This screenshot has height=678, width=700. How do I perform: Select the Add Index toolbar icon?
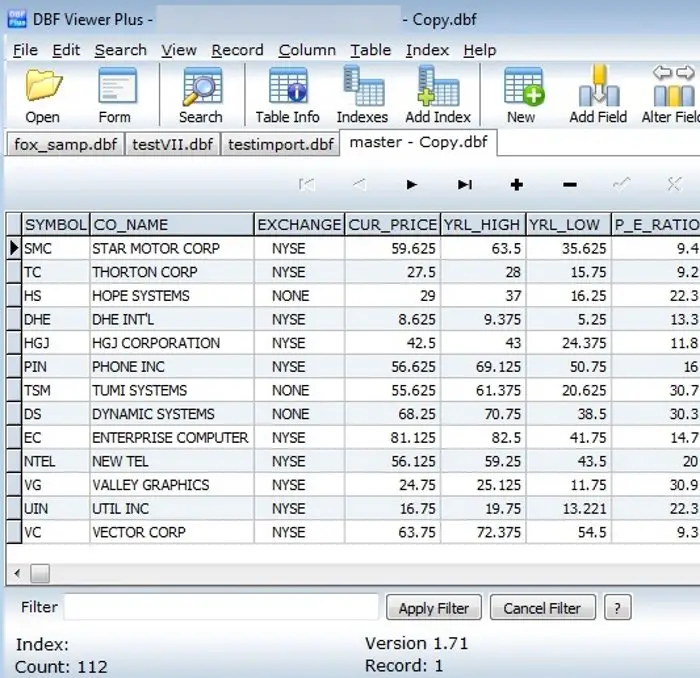438,96
